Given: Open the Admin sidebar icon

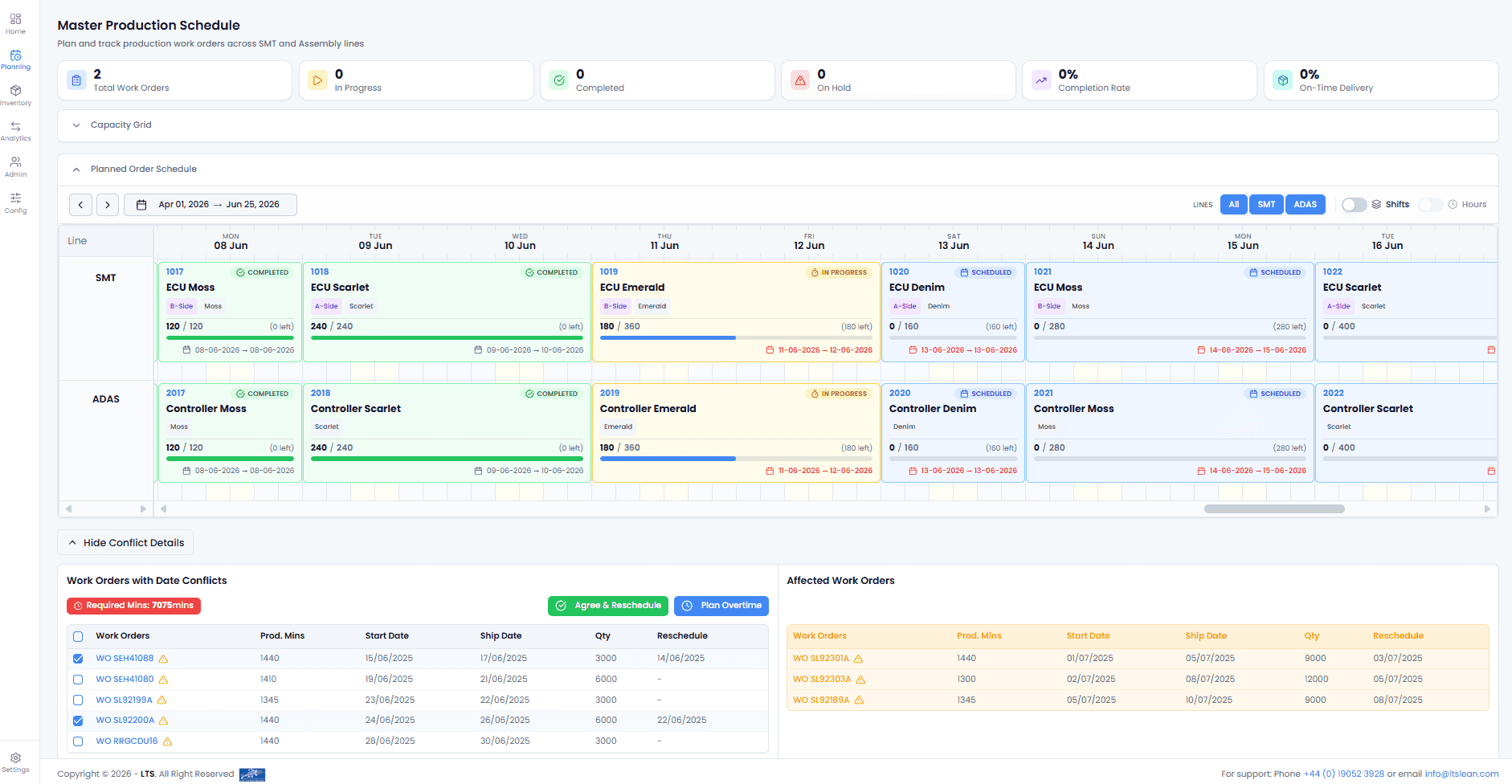Looking at the screenshot, I should point(15,167).
